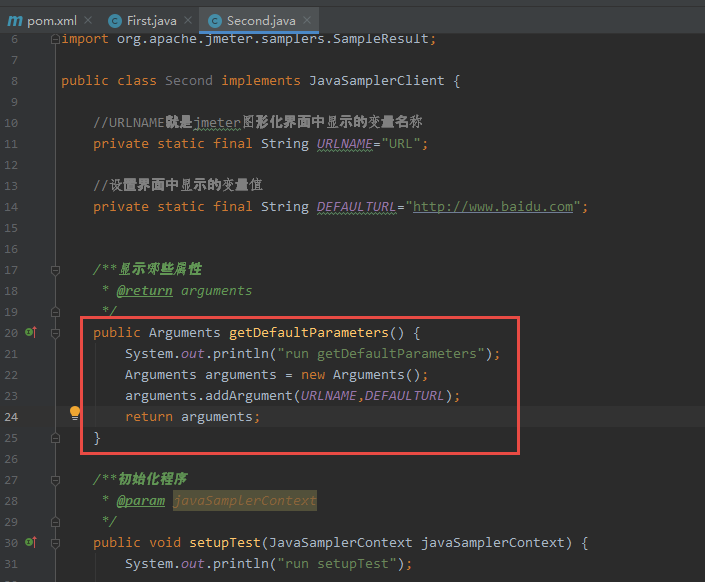Collapse the Javadoc comment starting on line 27
The height and width of the screenshot is (582, 705).
[x=53, y=479]
